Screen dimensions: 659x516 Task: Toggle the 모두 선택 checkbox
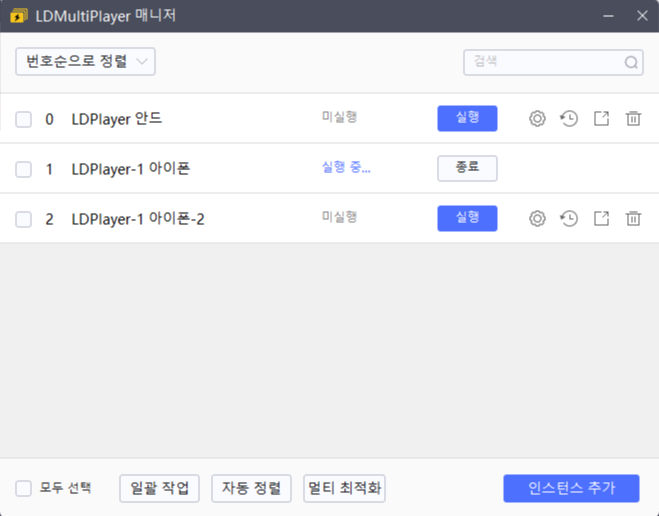click(24, 489)
